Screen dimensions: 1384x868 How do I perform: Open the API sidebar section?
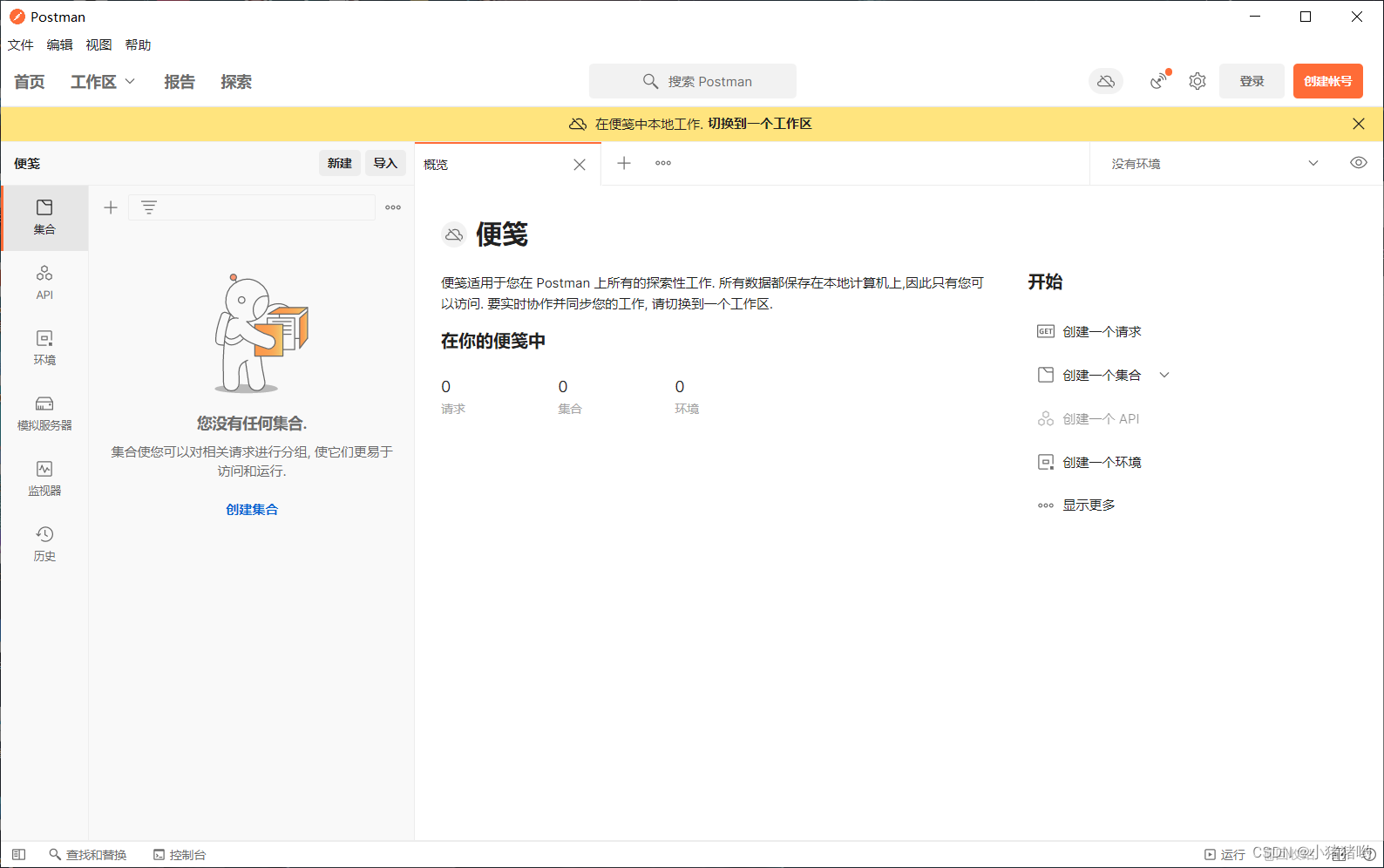44,283
